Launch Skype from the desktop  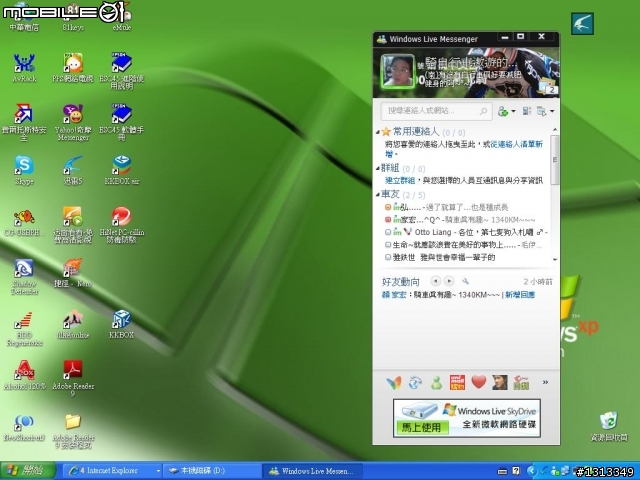click(24, 170)
